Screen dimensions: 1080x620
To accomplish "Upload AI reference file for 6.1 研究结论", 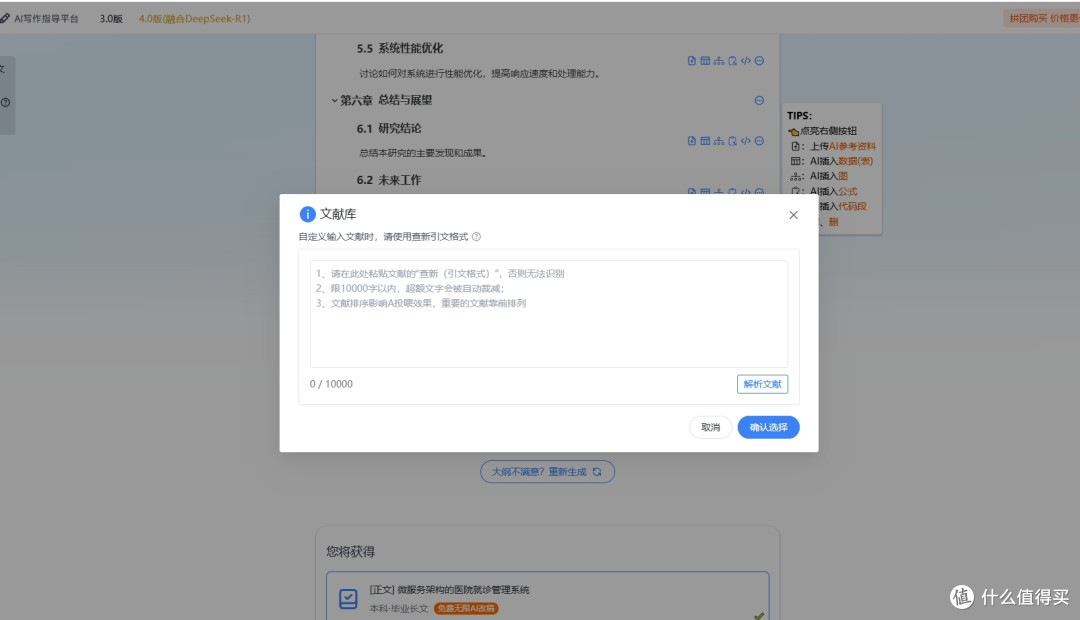I will coord(692,141).
